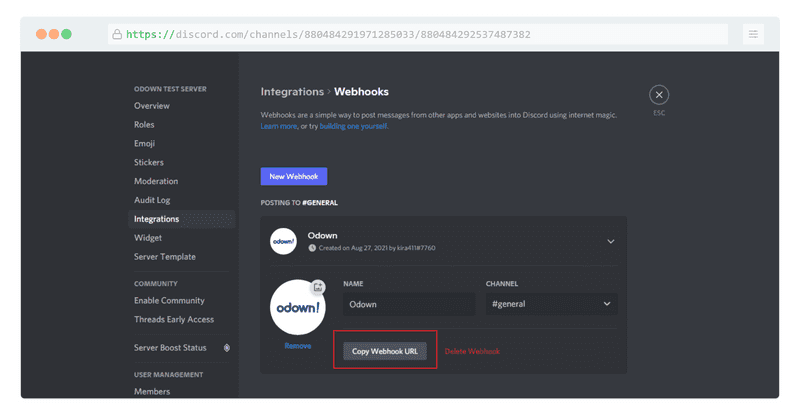Click the Integrations breadcrumb in header
Image resolution: width=800 pixels, height=415 pixels.
click(x=292, y=92)
